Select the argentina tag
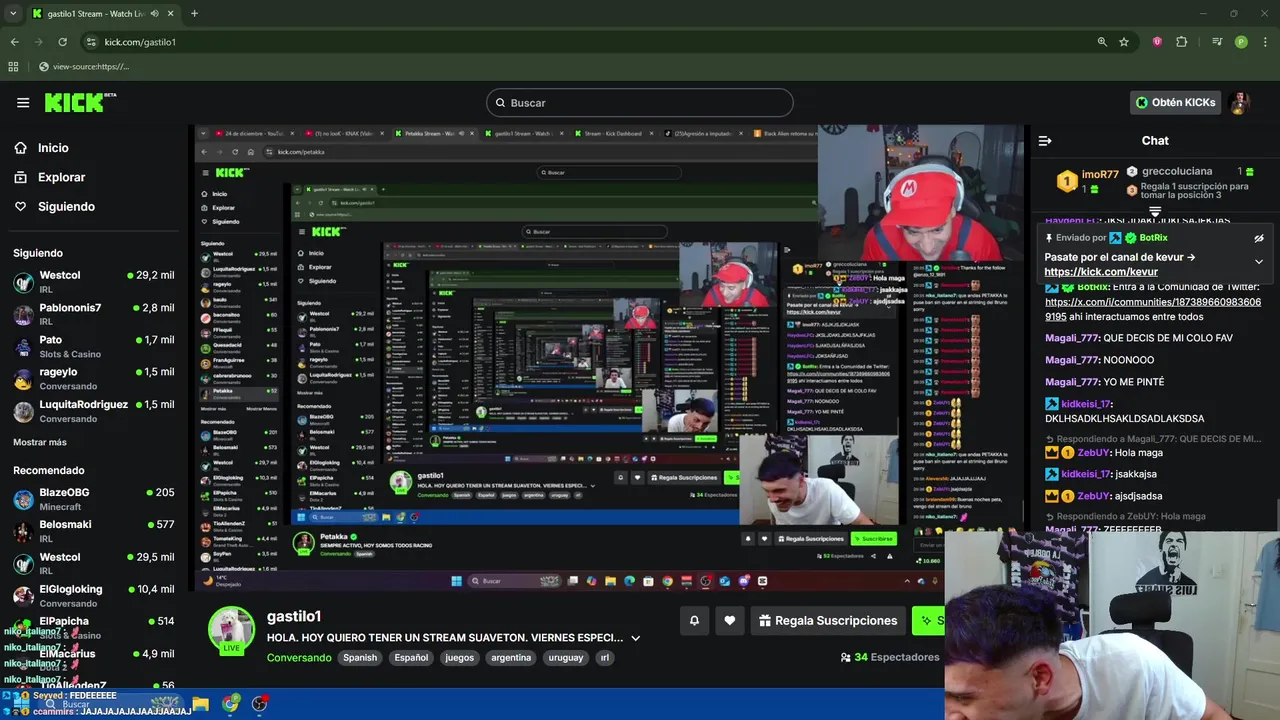The height and width of the screenshot is (720, 1280). 511,658
